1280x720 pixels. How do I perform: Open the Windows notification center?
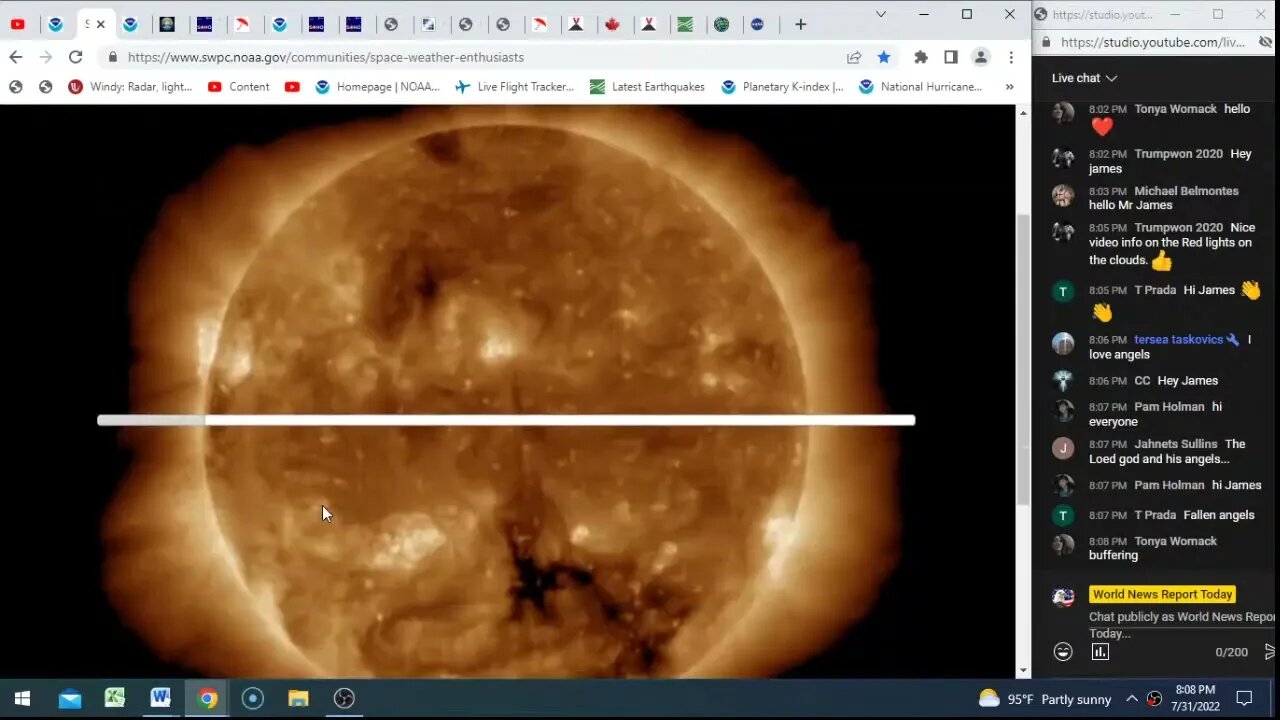coord(1245,698)
